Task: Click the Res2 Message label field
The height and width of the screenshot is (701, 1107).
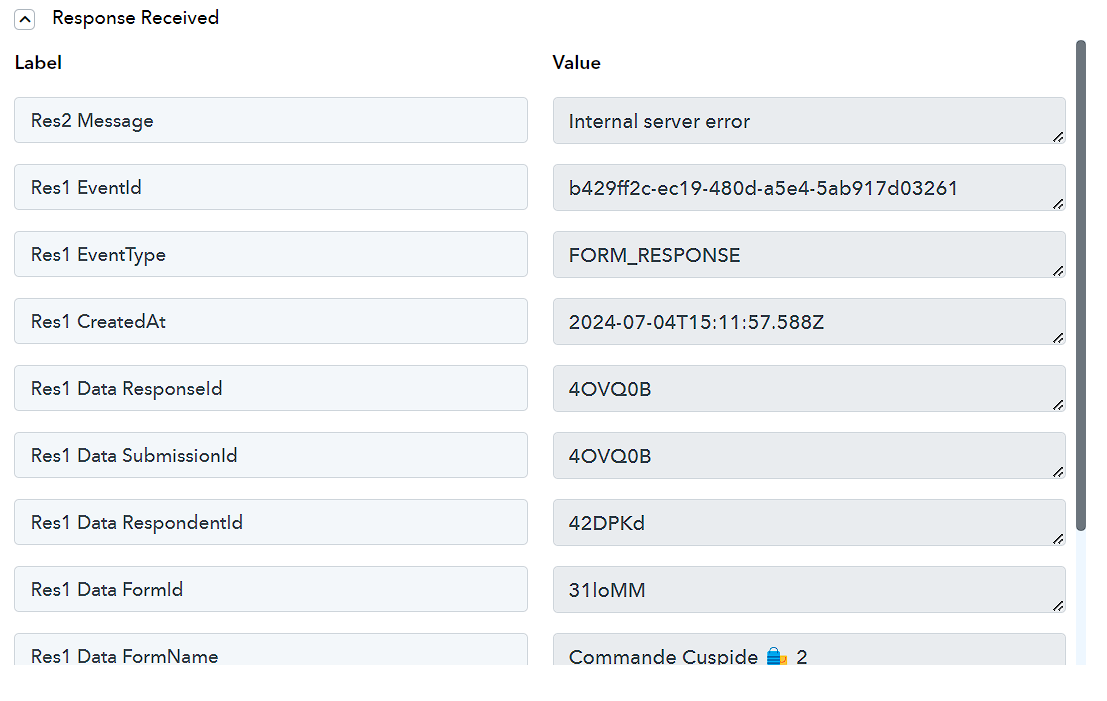Action: coord(270,120)
